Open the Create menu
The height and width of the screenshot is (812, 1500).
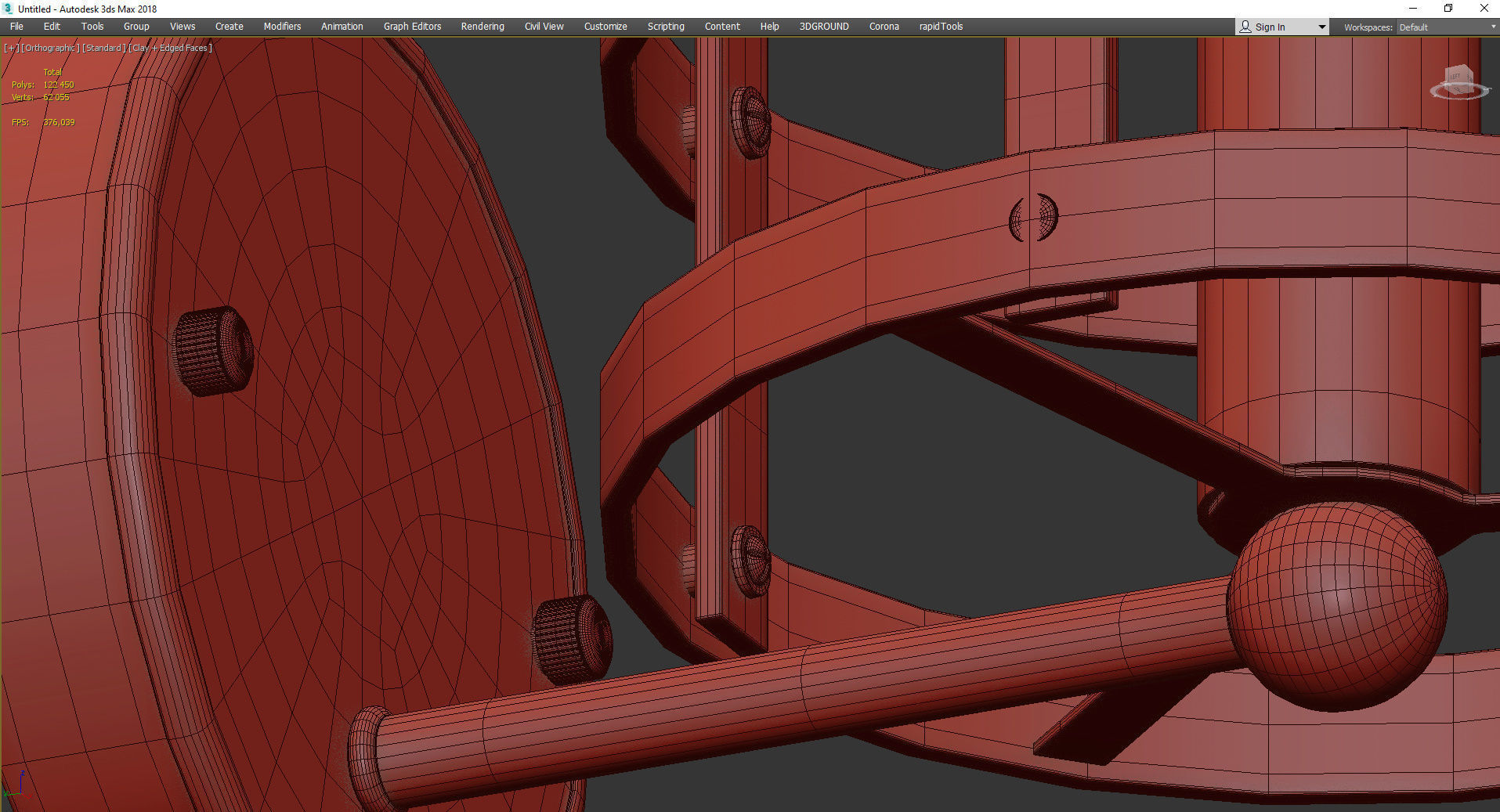230,27
